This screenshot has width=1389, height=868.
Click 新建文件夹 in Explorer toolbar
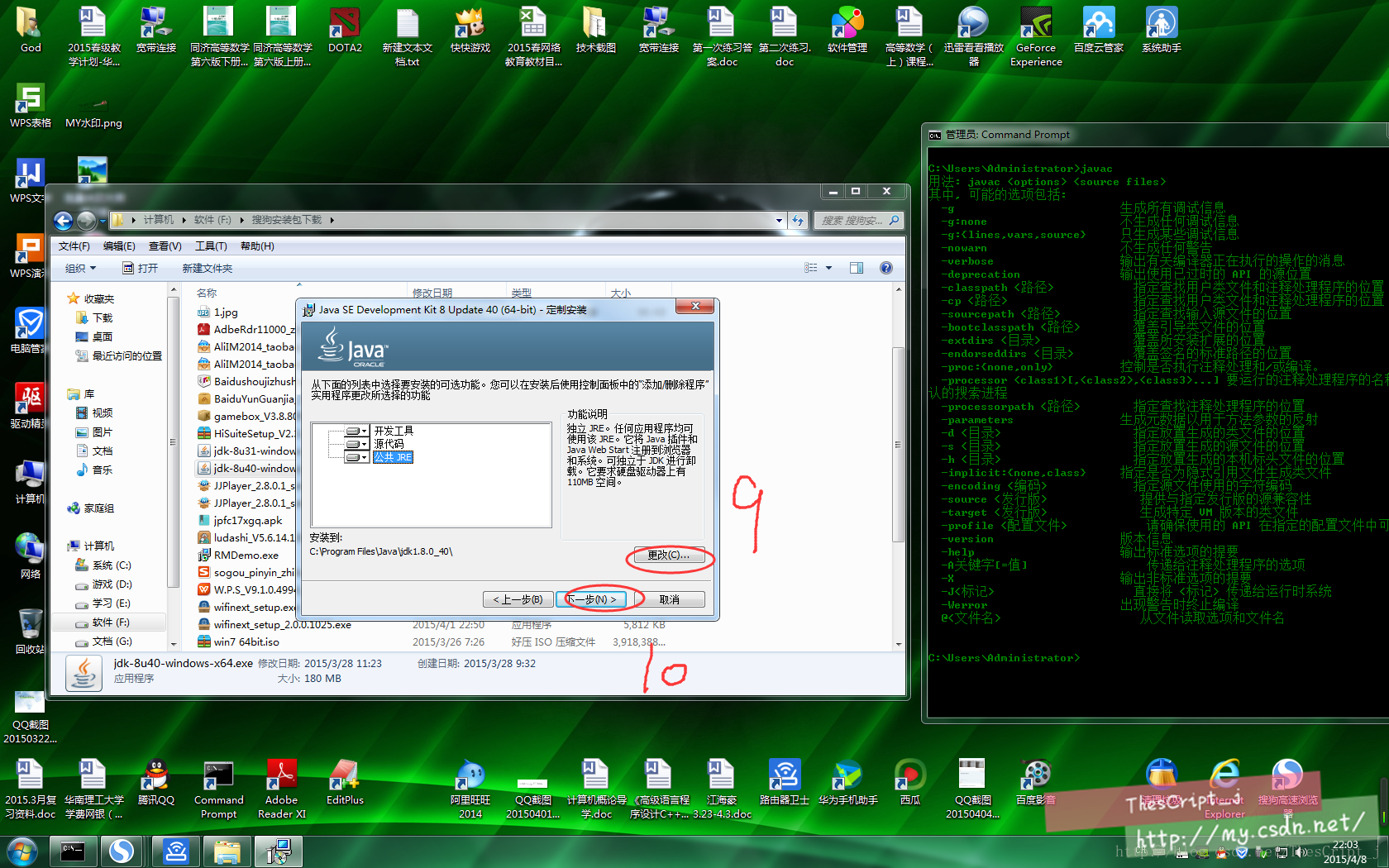point(208,268)
